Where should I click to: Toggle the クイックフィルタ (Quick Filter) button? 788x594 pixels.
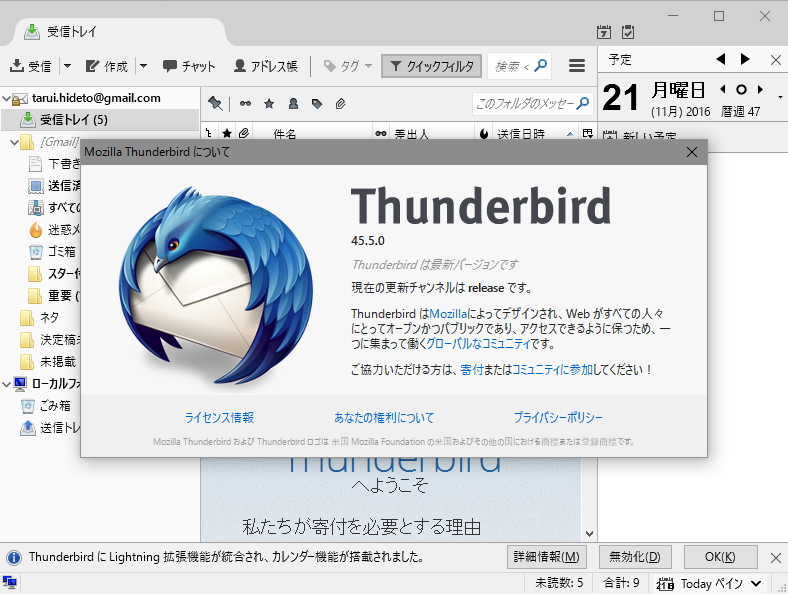click(x=432, y=66)
